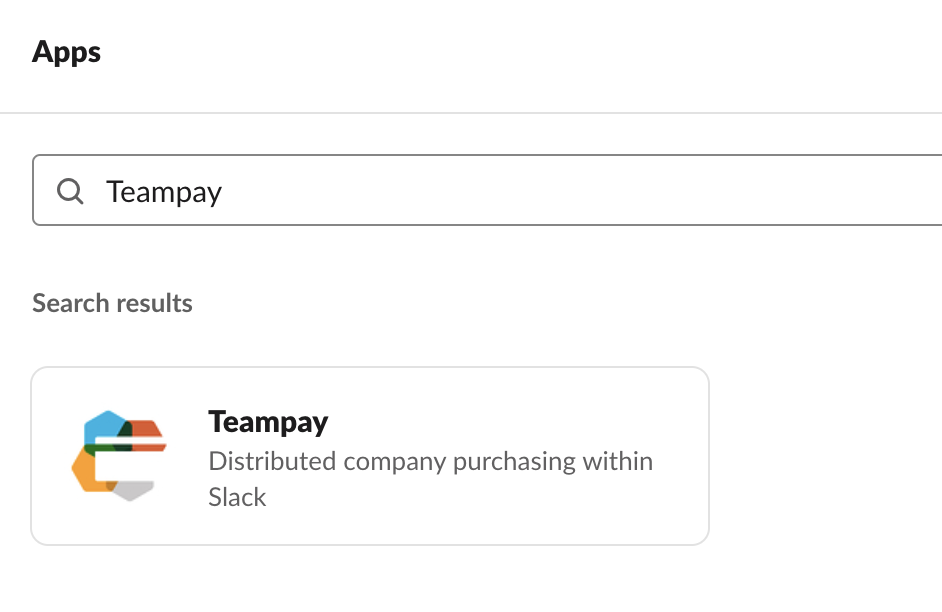Click the word Slack in the description
942x612 pixels.
(237, 497)
